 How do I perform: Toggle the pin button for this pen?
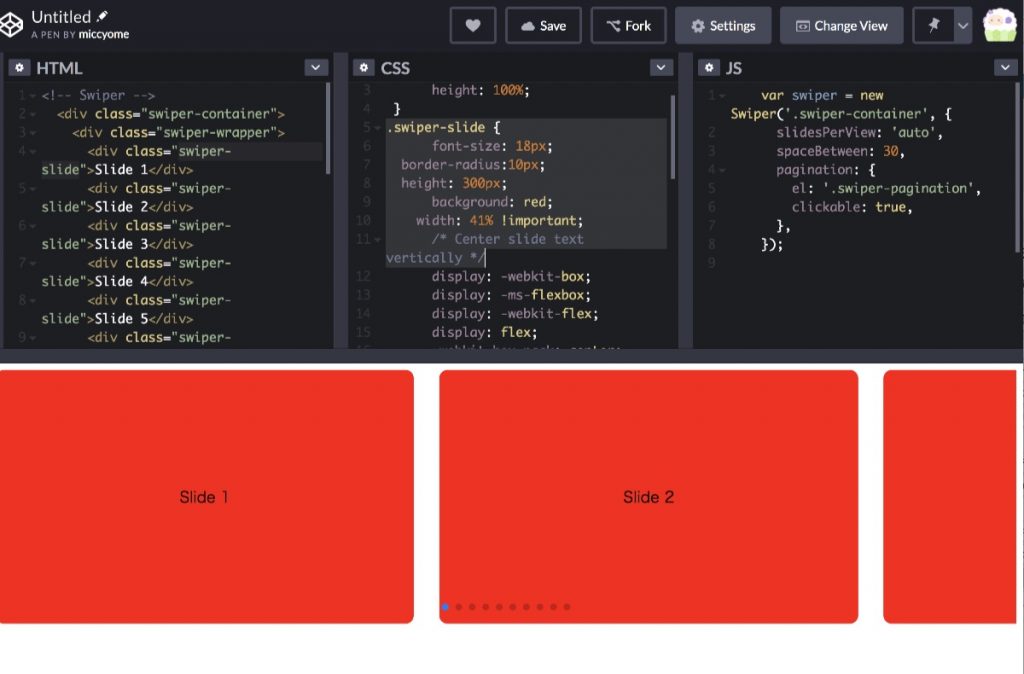934,26
